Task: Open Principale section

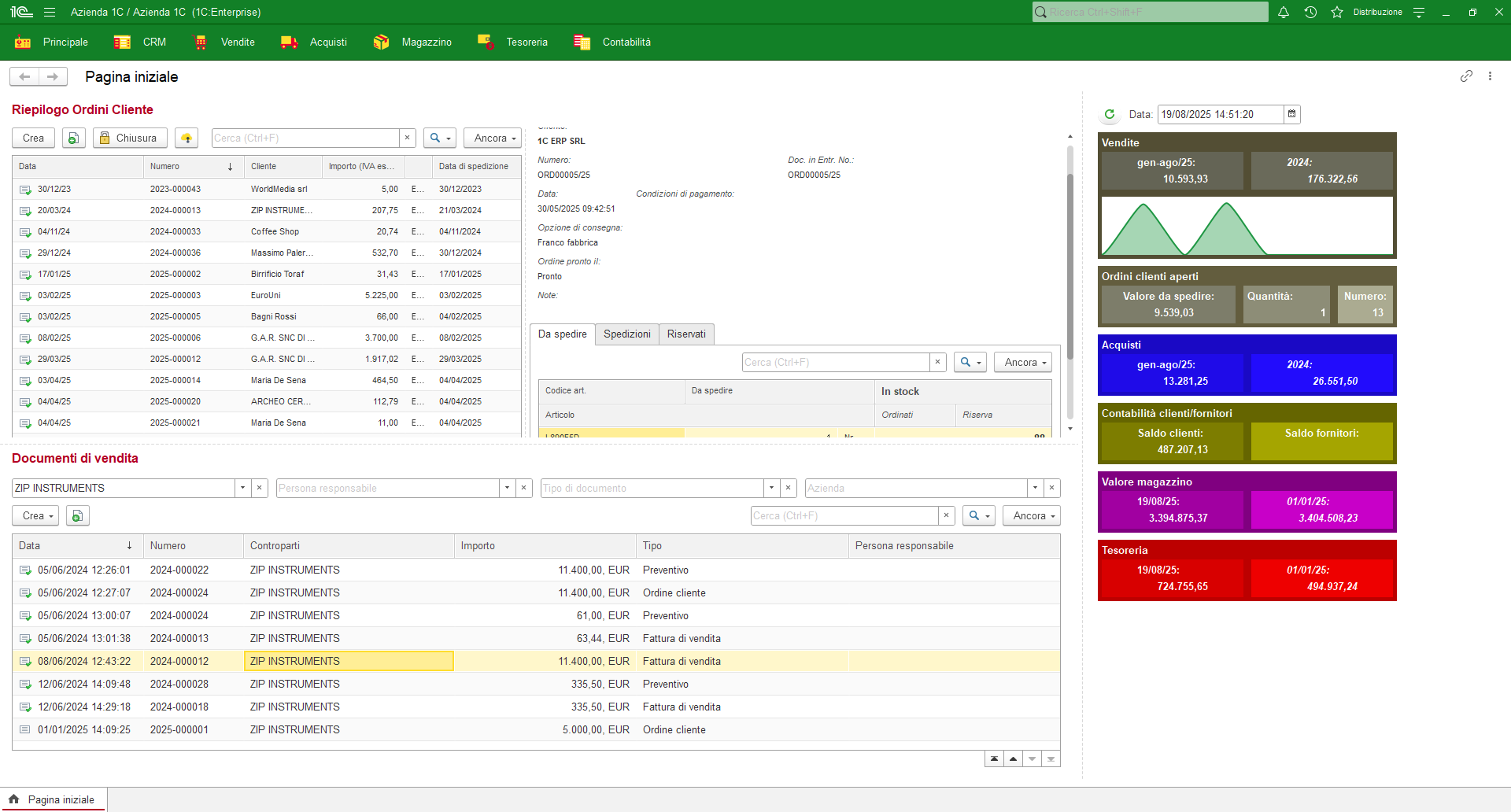Action: point(51,42)
